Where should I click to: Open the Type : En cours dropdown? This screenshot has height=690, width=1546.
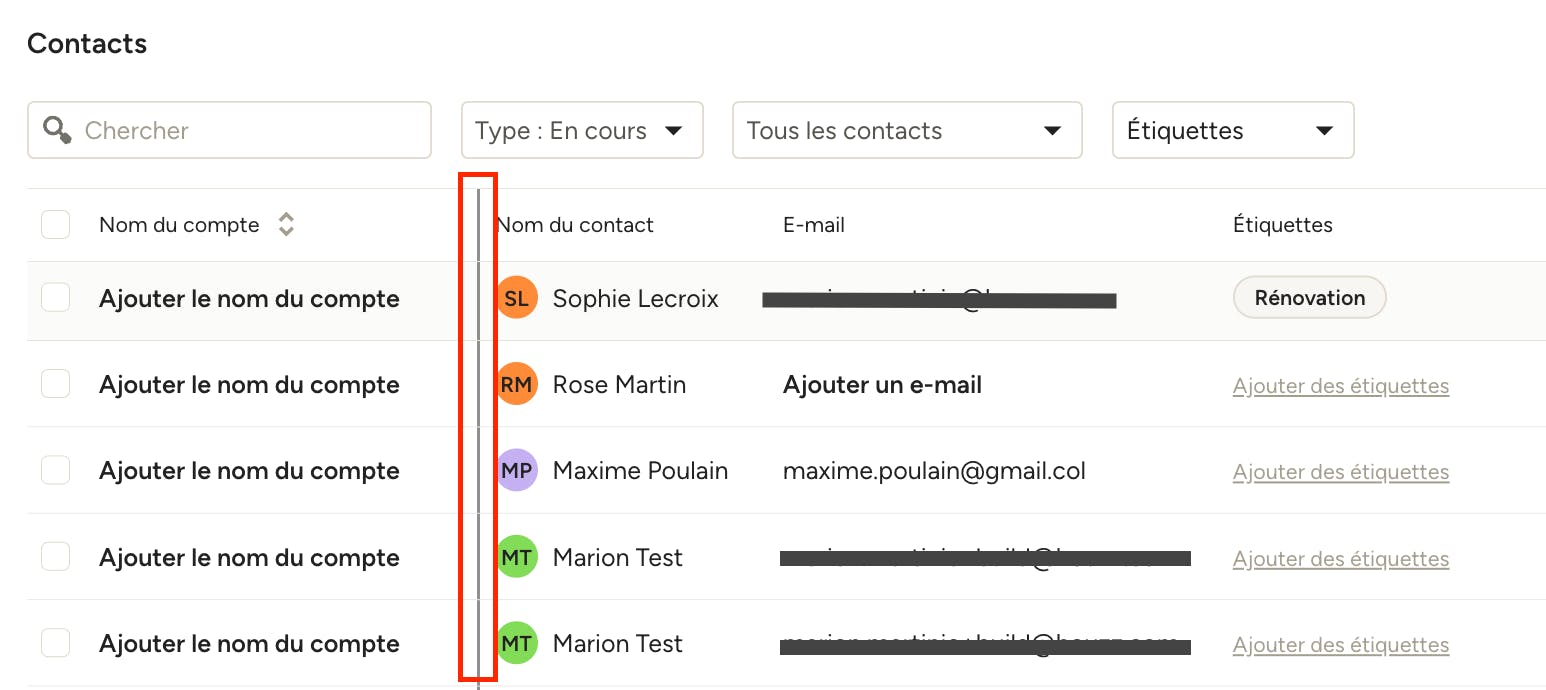coord(582,130)
